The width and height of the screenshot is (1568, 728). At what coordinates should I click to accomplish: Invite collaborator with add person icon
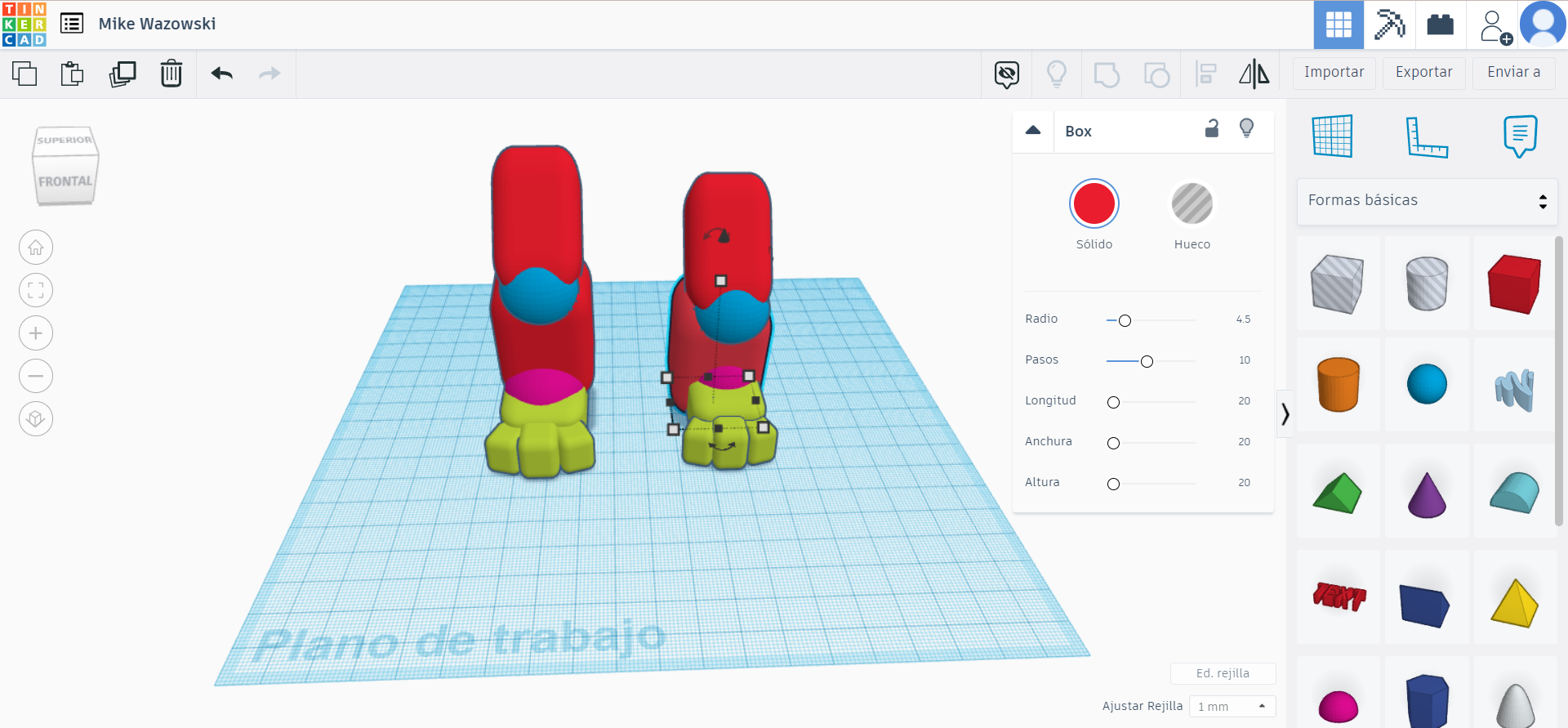pos(1494,26)
